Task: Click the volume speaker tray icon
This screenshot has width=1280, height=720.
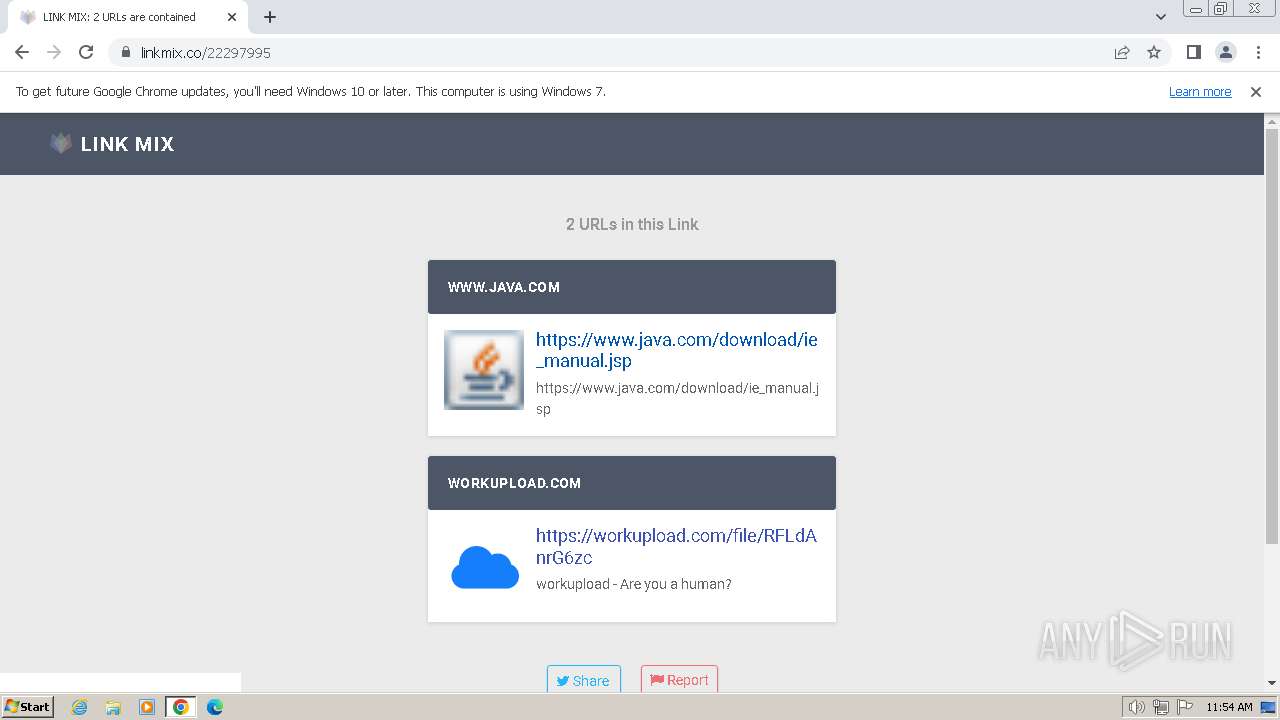Action: pyautogui.click(x=1137, y=707)
